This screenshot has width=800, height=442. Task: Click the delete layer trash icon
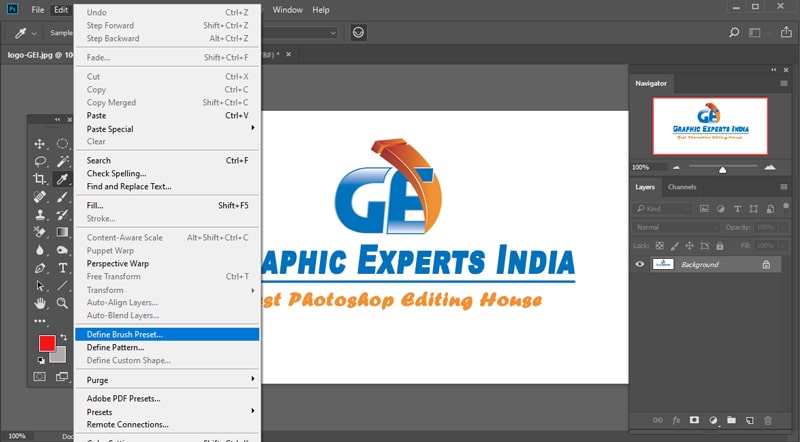click(768, 420)
